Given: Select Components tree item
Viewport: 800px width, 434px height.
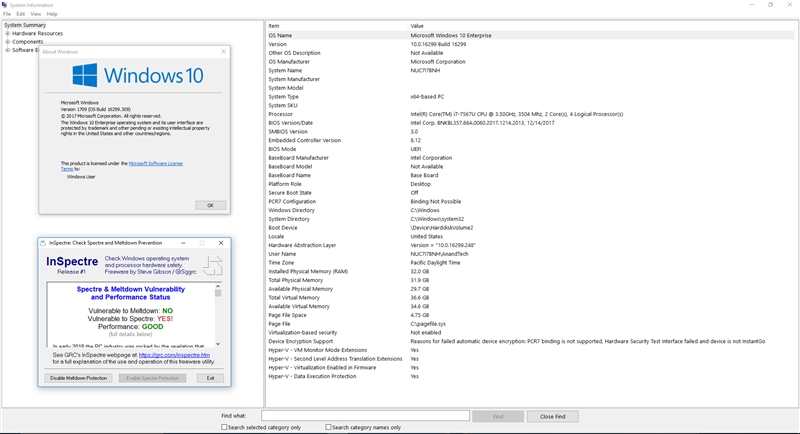Looking at the screenshot, I should [28, 42].
